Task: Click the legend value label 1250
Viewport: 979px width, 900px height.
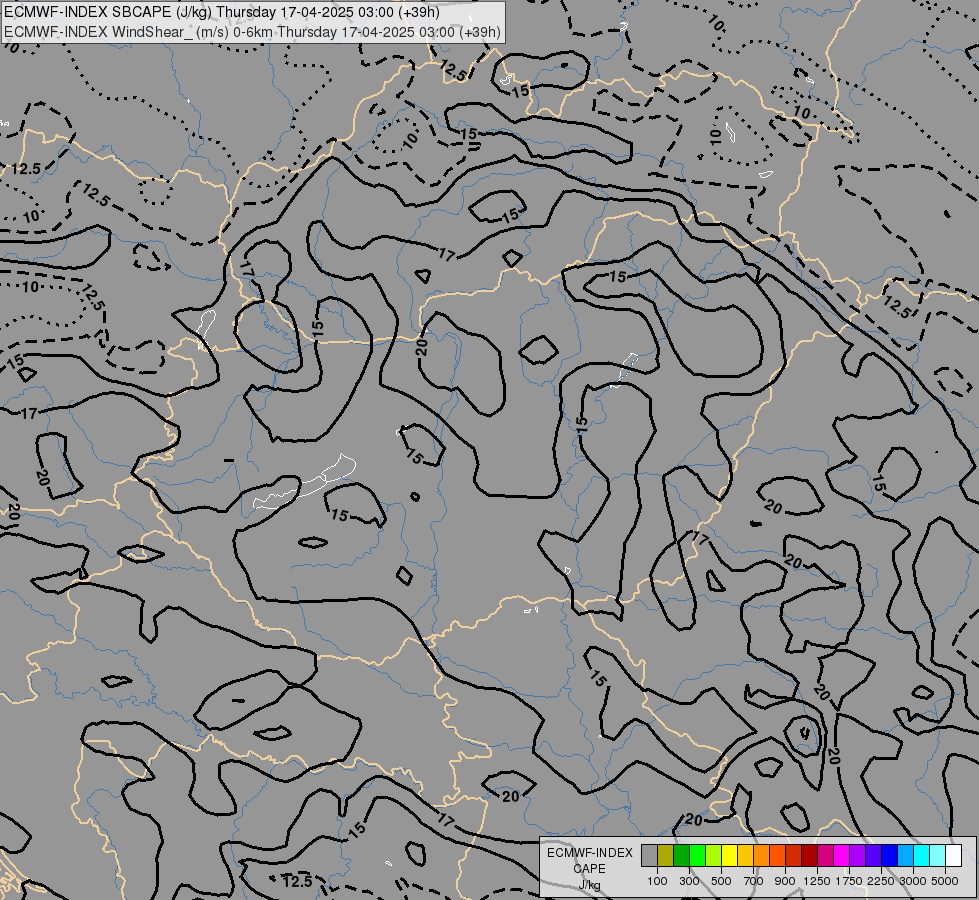Action: 817,881
